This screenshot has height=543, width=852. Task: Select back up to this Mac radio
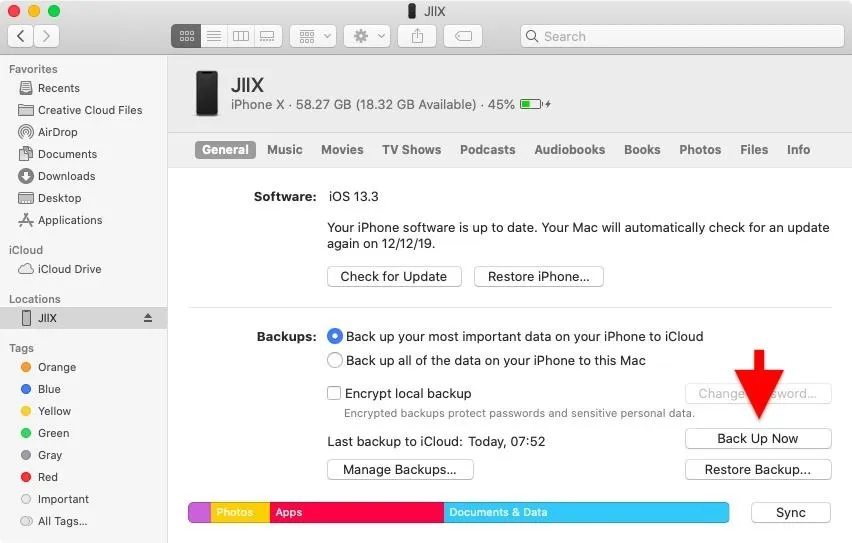335,360
